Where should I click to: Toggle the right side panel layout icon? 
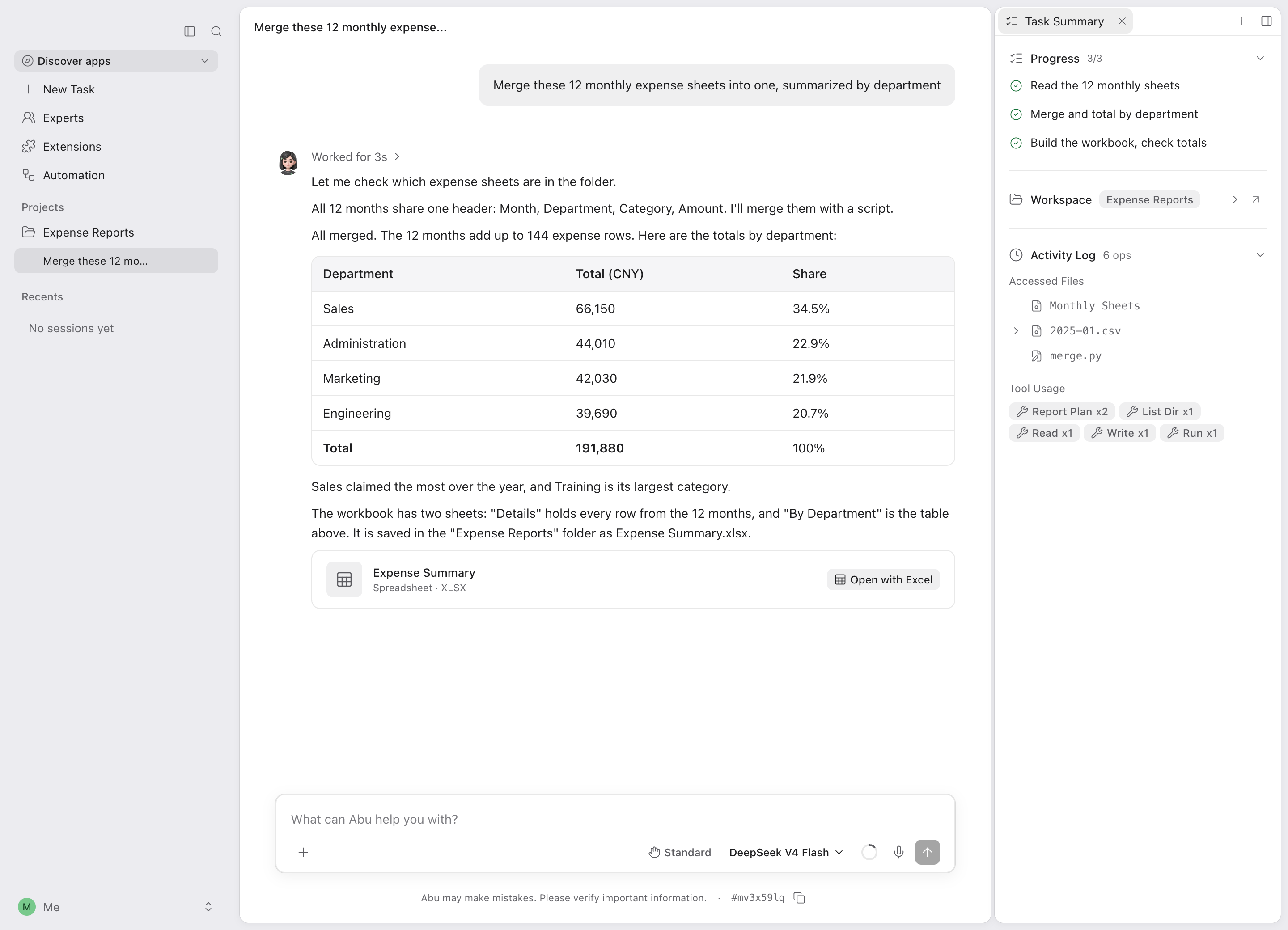click(x=1267, y=21)
